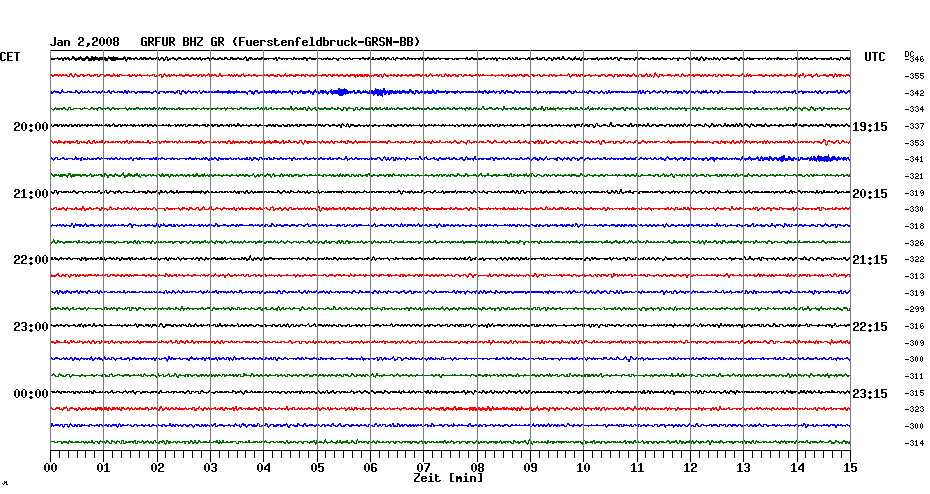The width and height of the screenshot is (930, 494).
Task: Click the DC offset value "-314"
Action: tap(915, 443)
